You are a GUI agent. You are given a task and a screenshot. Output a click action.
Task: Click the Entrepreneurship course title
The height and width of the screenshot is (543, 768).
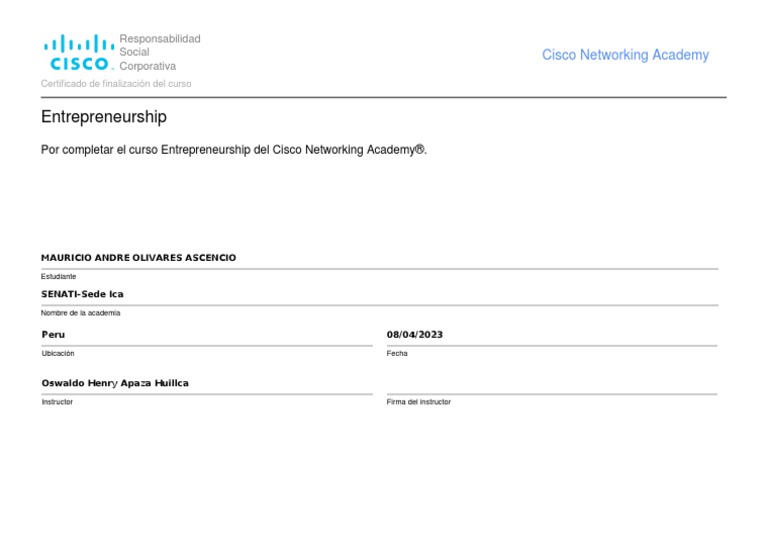(x=104, y=117)
